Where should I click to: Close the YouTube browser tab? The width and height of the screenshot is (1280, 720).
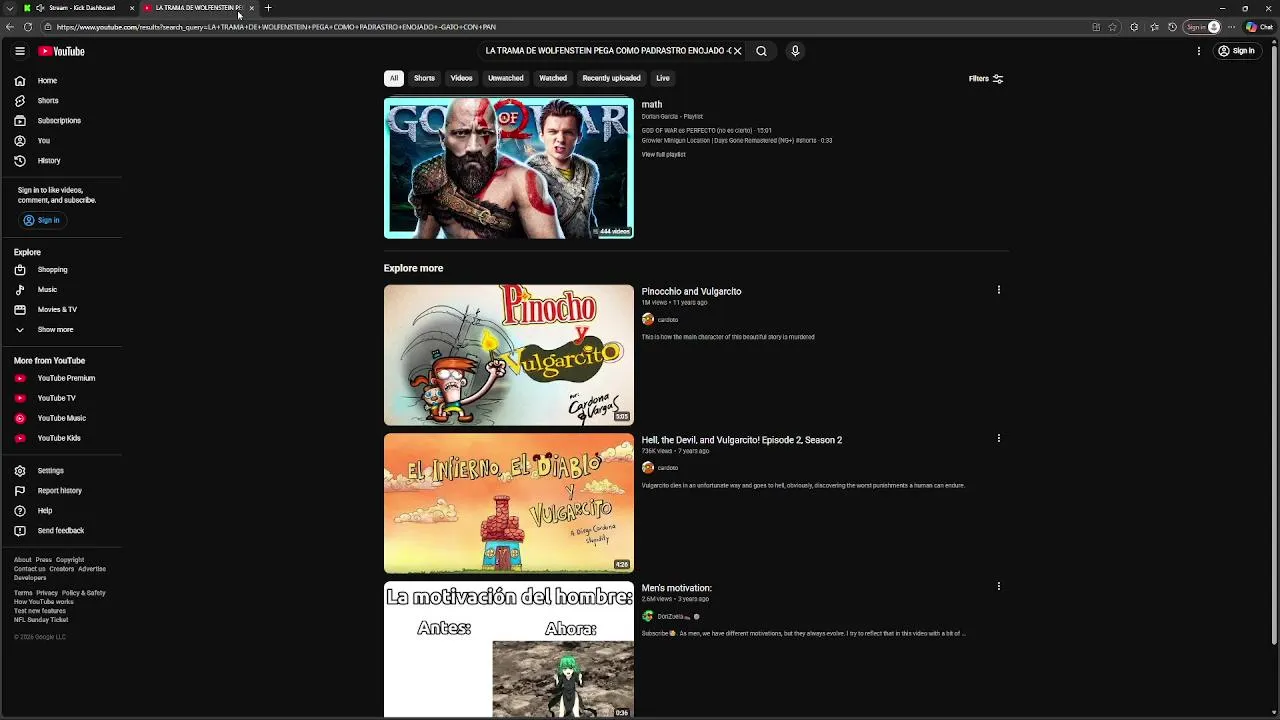(x=252, y=8)
